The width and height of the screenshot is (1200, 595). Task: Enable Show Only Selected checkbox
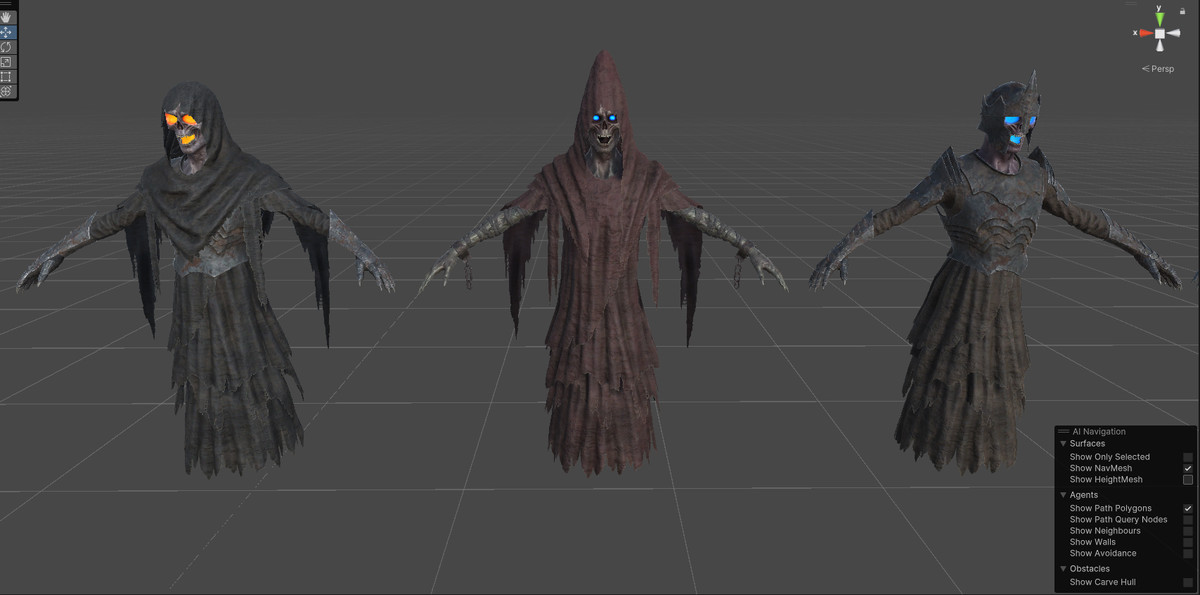pos(1188,457)
